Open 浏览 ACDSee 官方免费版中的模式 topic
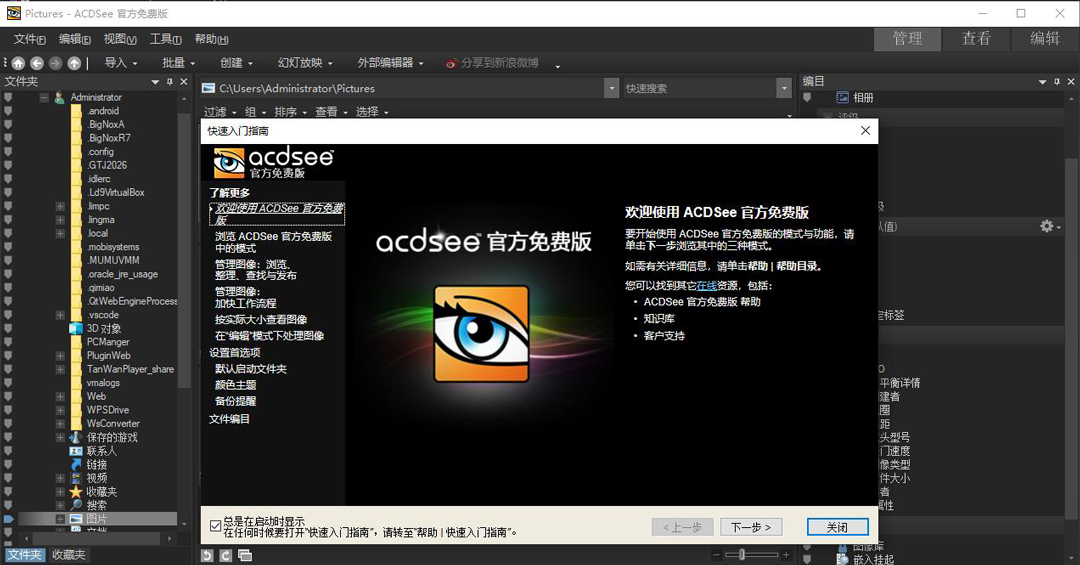The image size is (1080, 565). [x=273, y=242]
